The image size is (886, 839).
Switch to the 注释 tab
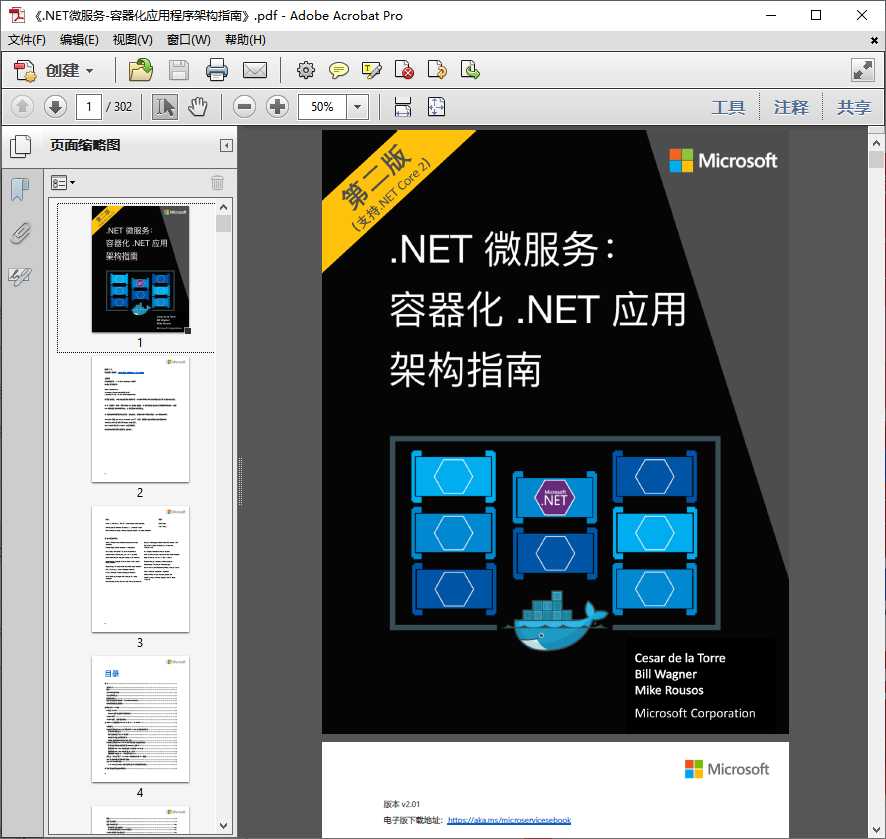(791, 107)
